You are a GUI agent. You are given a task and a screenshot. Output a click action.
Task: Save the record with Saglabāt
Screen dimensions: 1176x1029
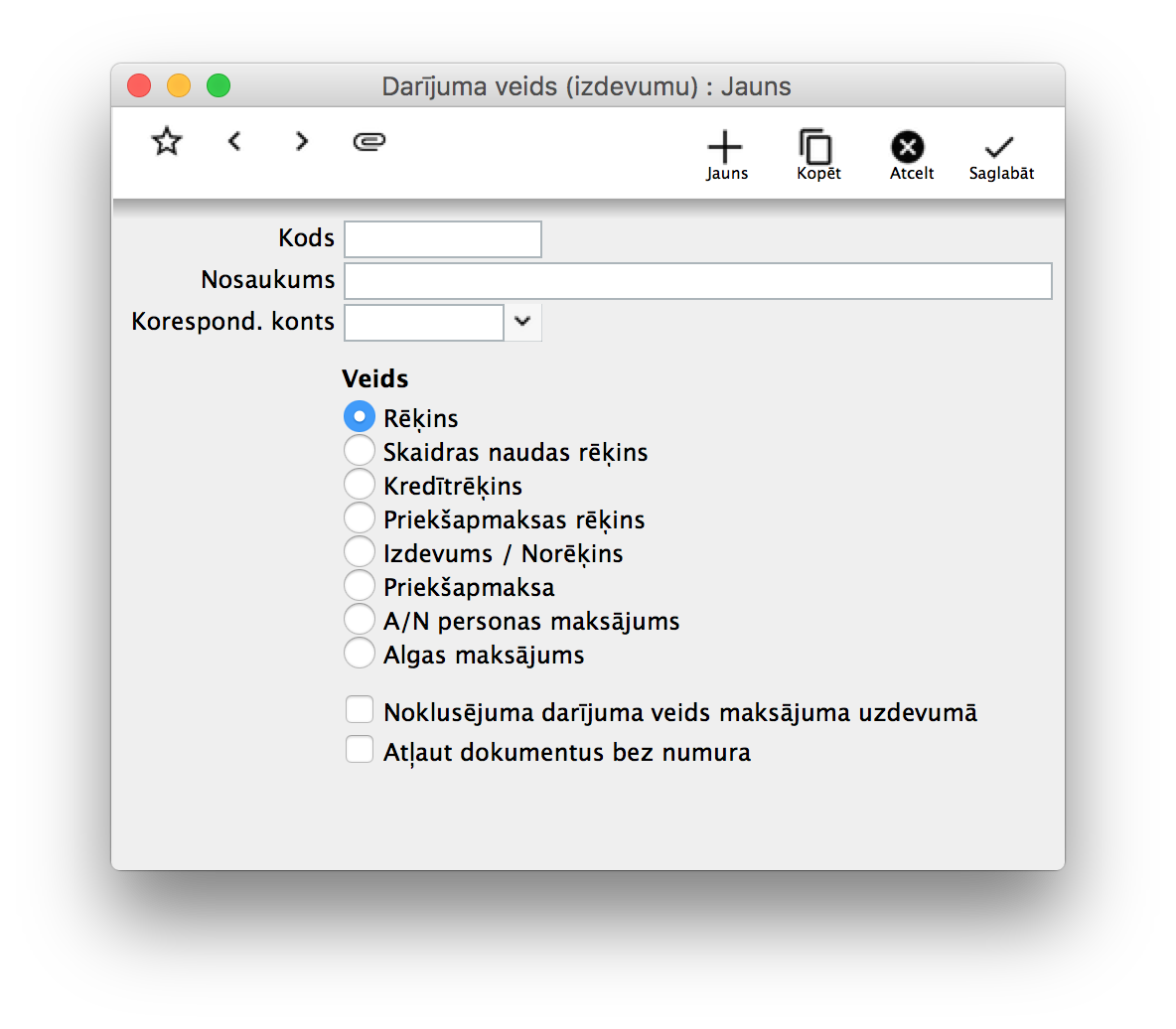1000,155
